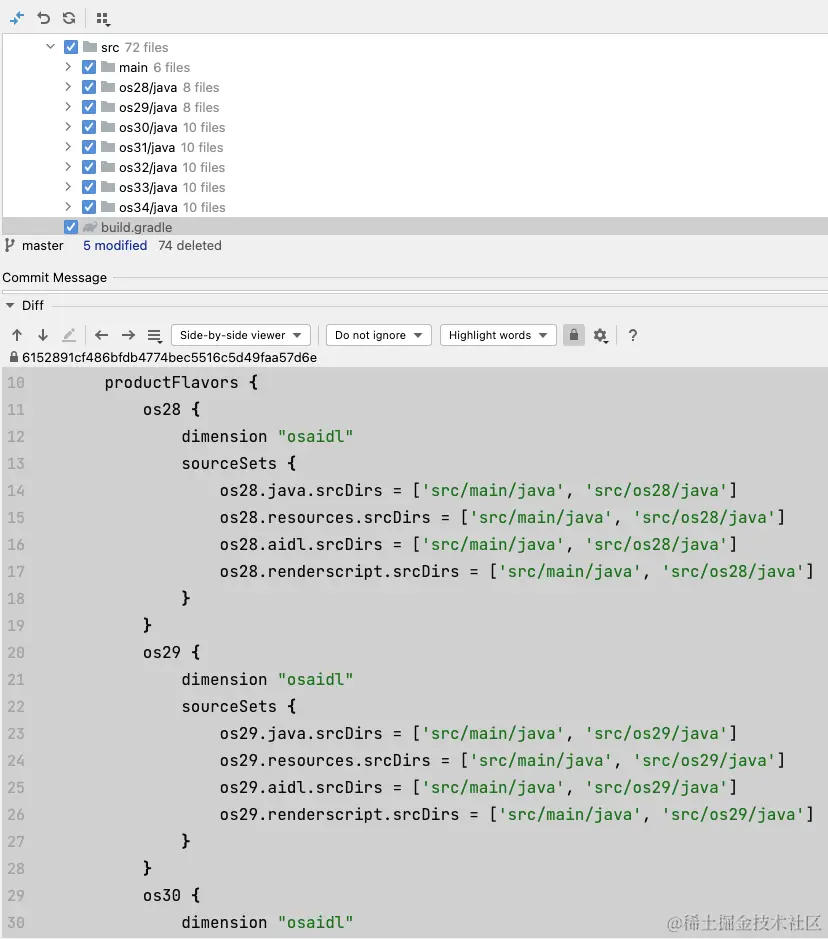The height and width of the screenshot is (939, 828).
Task: Open the go-to-changed-file list icon
Action: (154, 336)
